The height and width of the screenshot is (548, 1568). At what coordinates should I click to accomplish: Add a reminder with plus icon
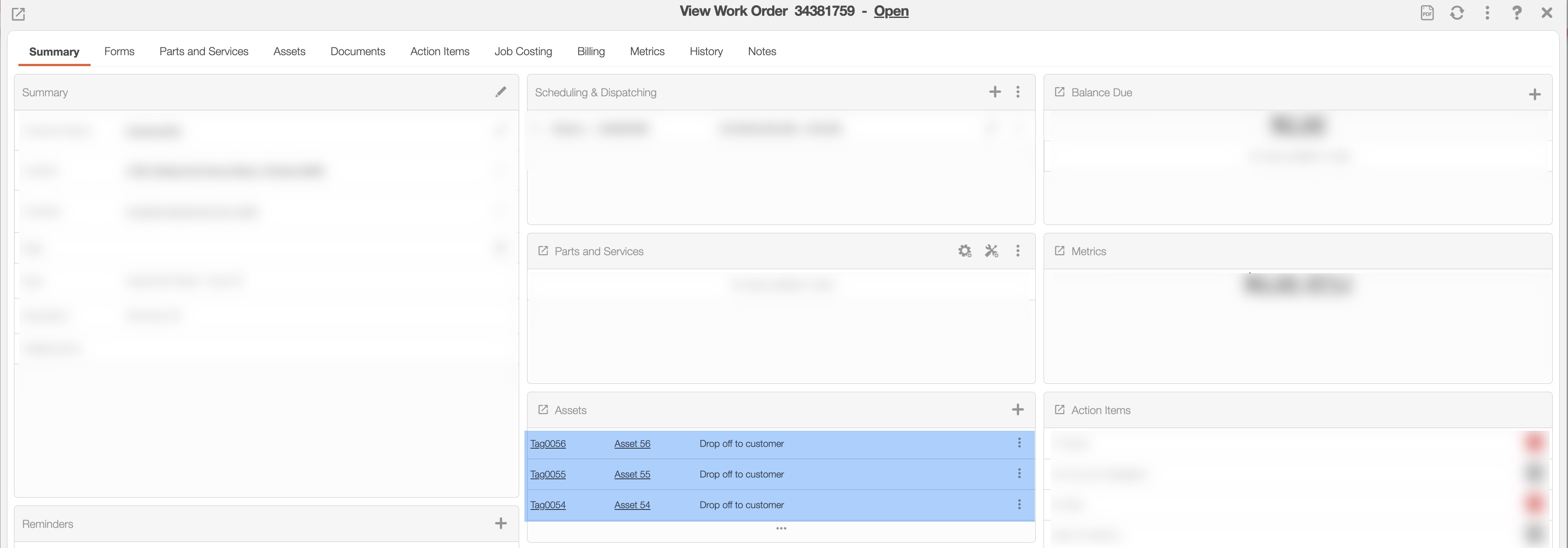pos(500,523)
